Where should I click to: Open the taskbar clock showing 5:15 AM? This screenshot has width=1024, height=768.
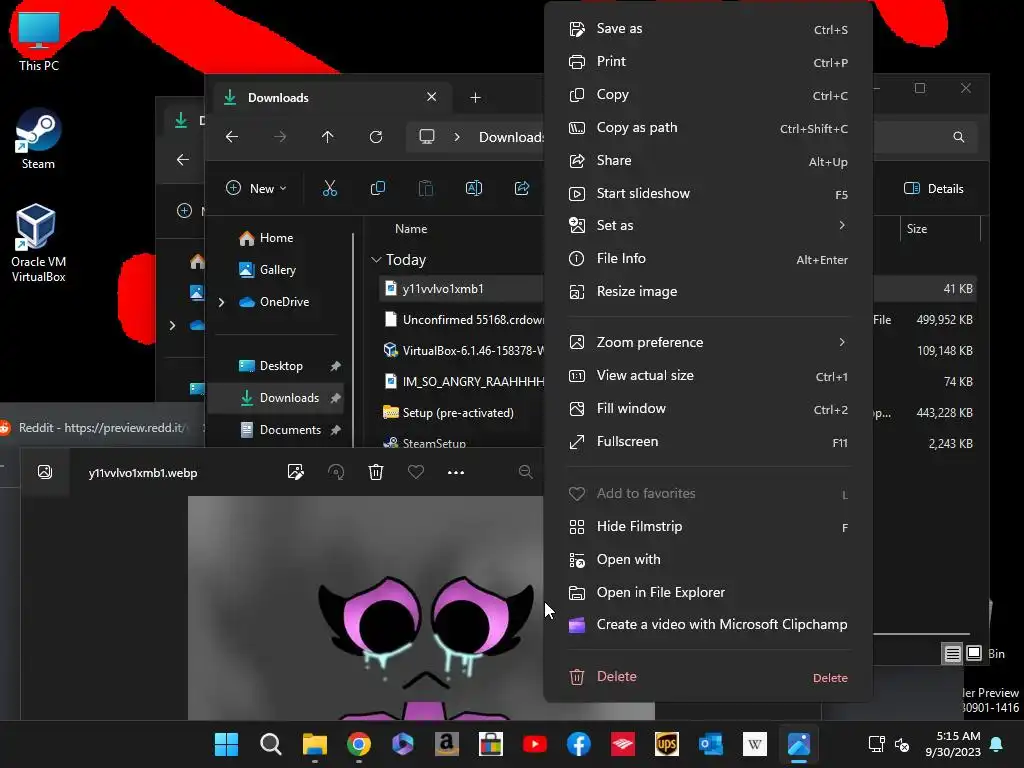coord(952,744)
